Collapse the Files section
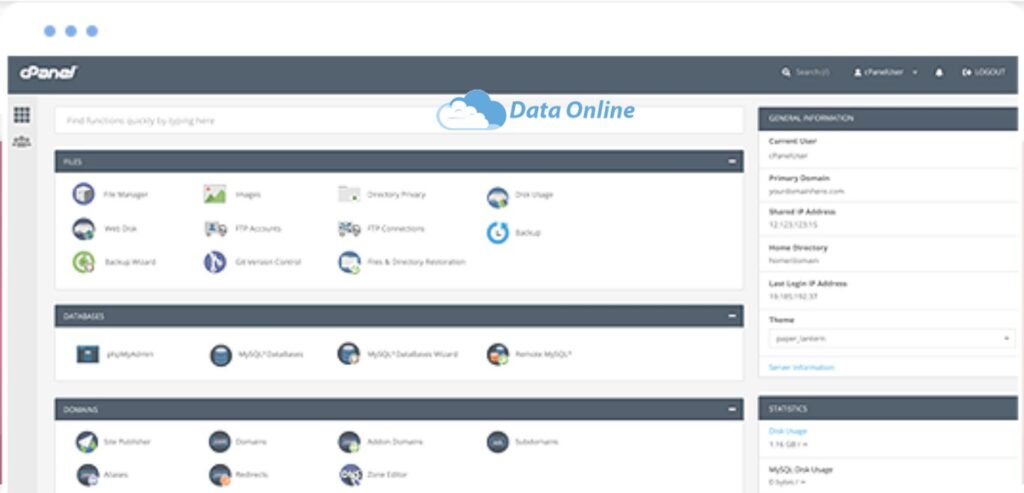 [732, 161]
